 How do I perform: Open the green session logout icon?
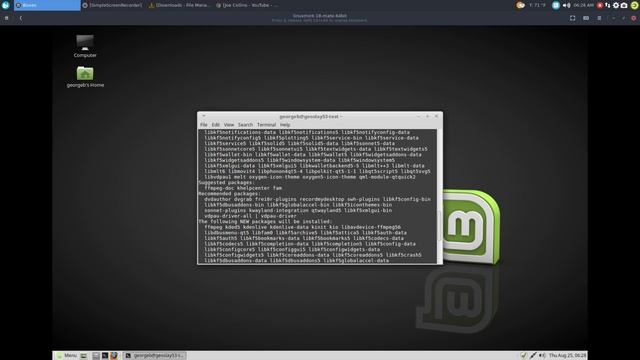pyautogui.click(x=634, y=5)
